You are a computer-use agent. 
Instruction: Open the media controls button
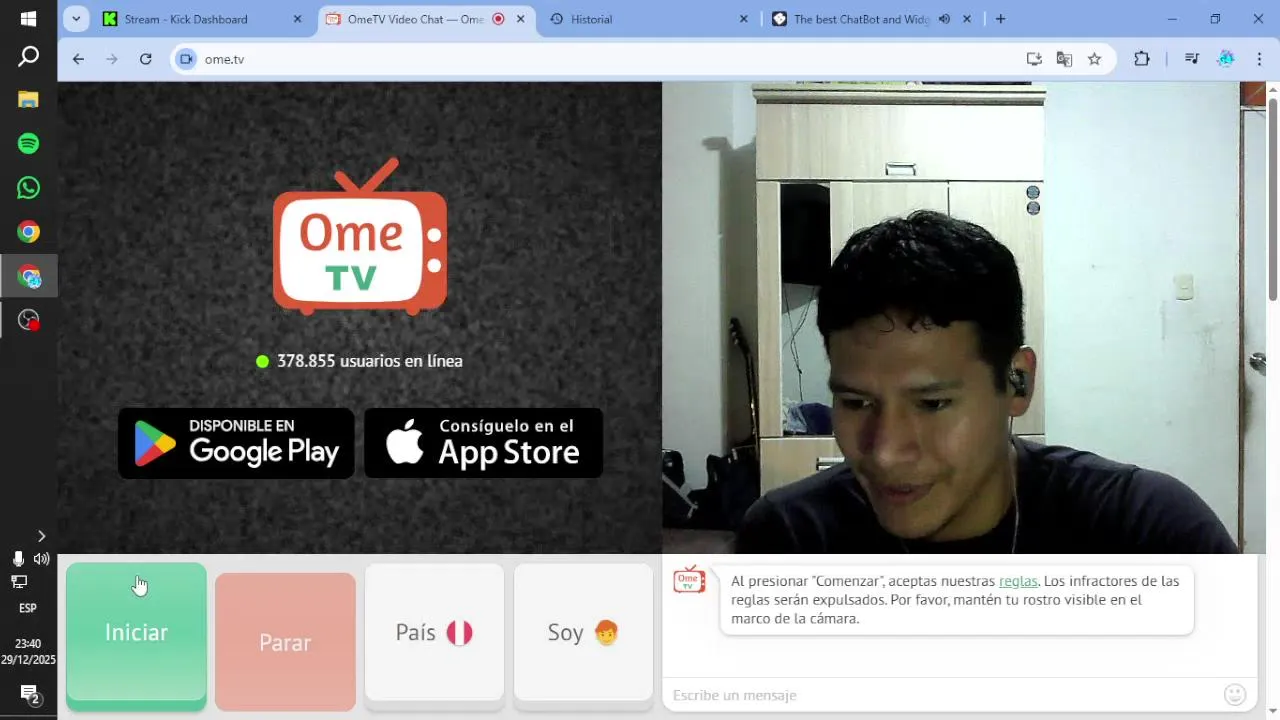pyautogui.click(x=1191, y=59)
